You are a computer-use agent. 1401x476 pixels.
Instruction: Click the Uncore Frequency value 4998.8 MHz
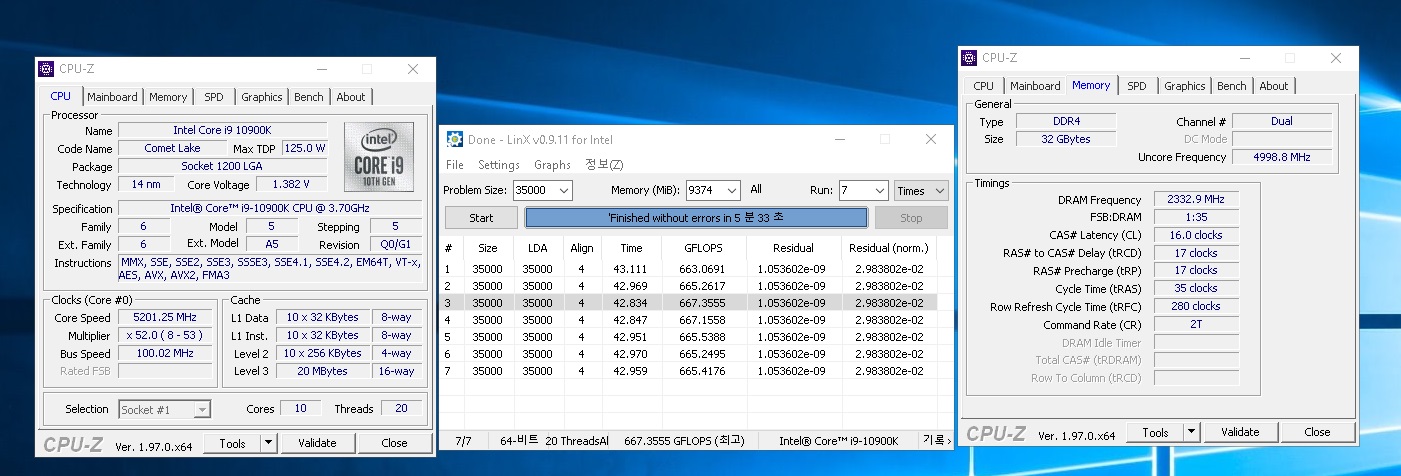(x=1281, y=158)
